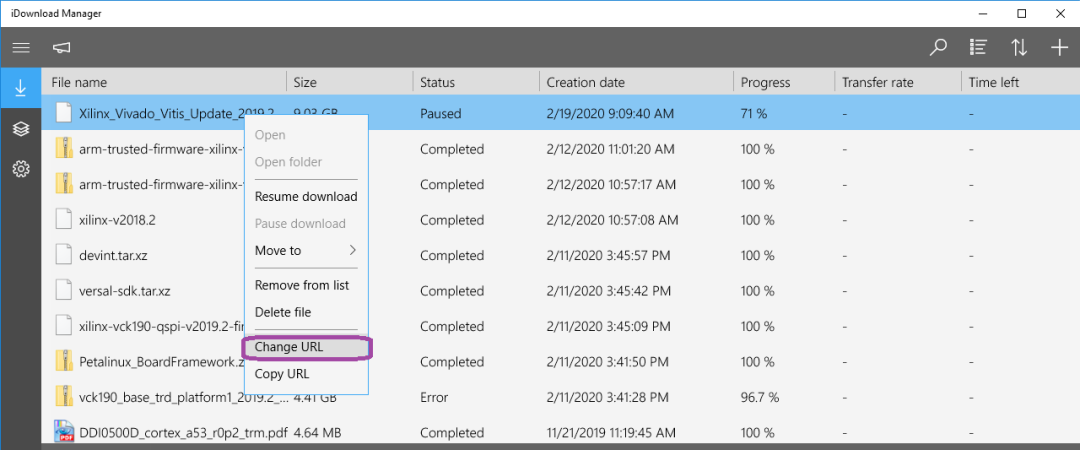Click the file icon of Xilinx_Vivado_Vitis_Update

click(x=63, y=113)
